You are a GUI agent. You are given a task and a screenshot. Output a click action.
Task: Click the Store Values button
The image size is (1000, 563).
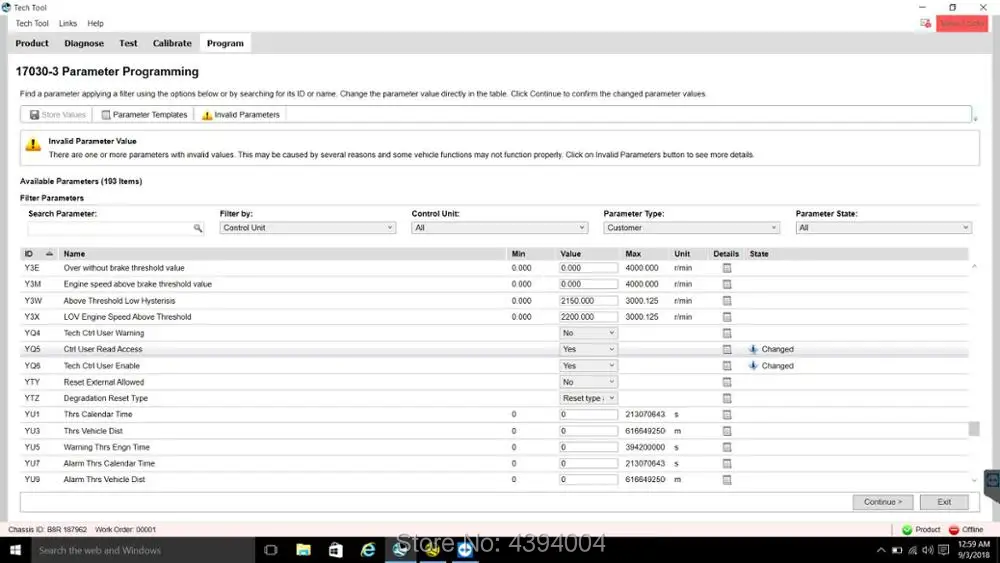click(x=57, y=115)
